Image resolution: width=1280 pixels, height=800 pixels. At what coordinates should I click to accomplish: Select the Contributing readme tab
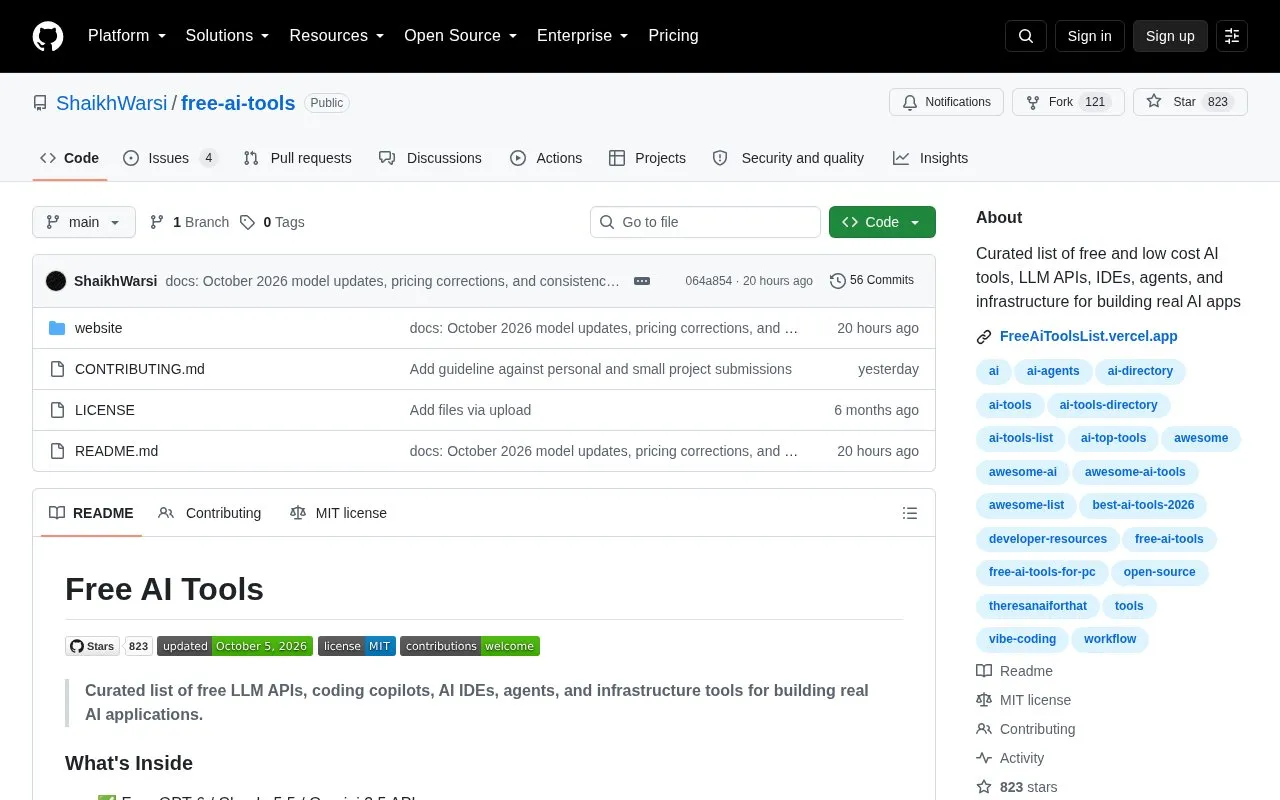[210, 513]
